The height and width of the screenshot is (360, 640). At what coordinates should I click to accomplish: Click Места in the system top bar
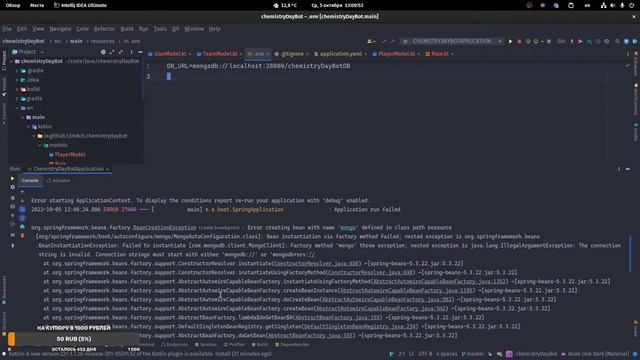(x=37, y=5)
